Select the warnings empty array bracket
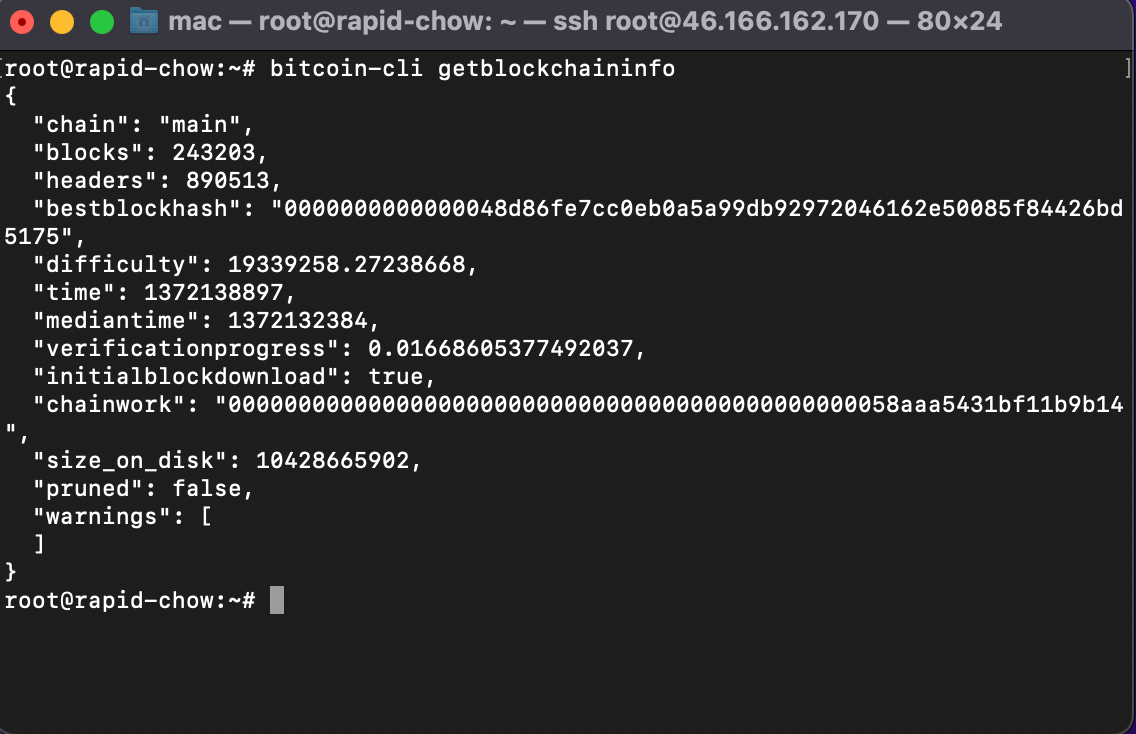The height and width of the screenshot is (734, 1136). (x=207, y=516)
